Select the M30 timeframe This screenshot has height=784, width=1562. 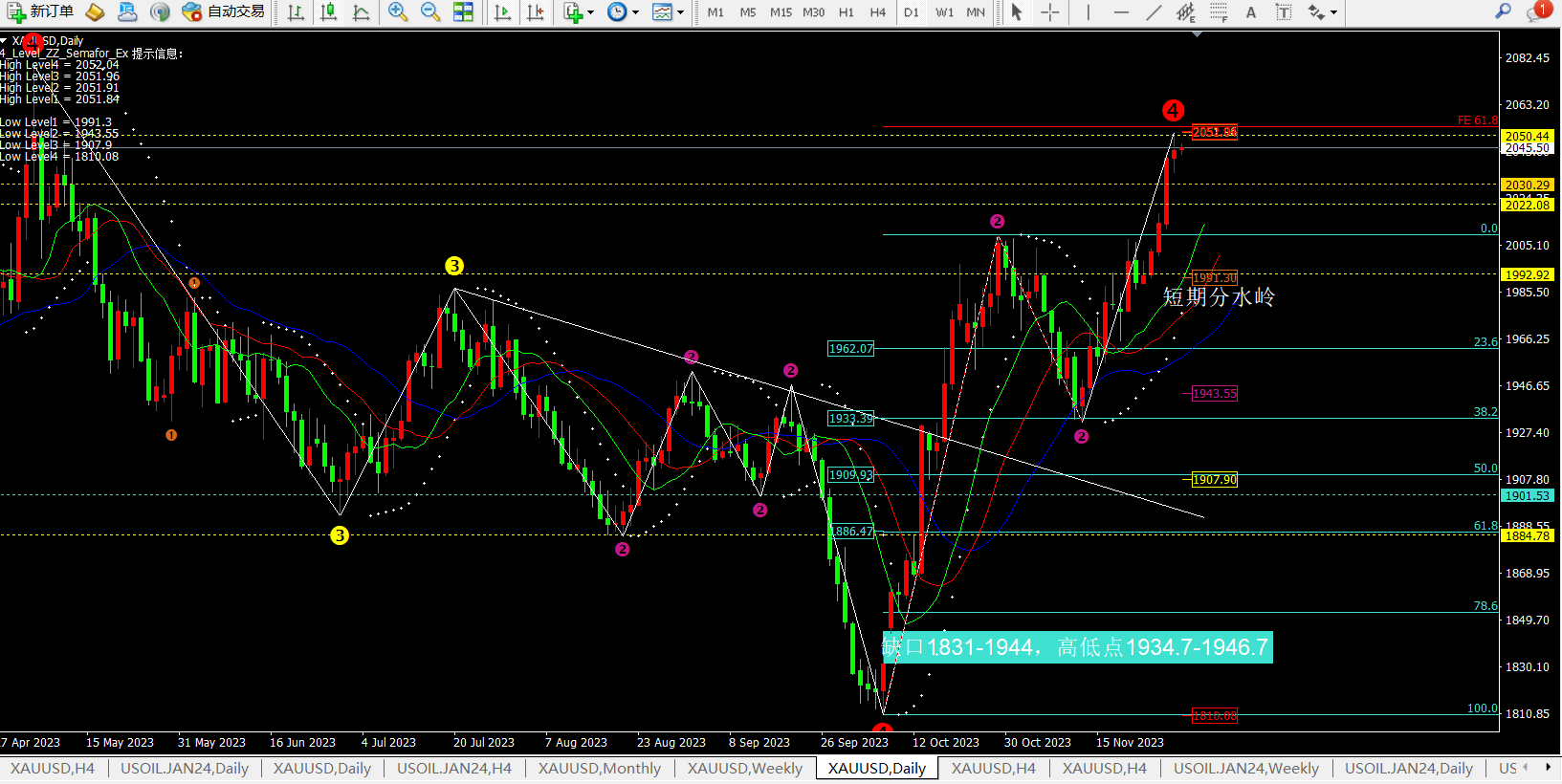813,12
